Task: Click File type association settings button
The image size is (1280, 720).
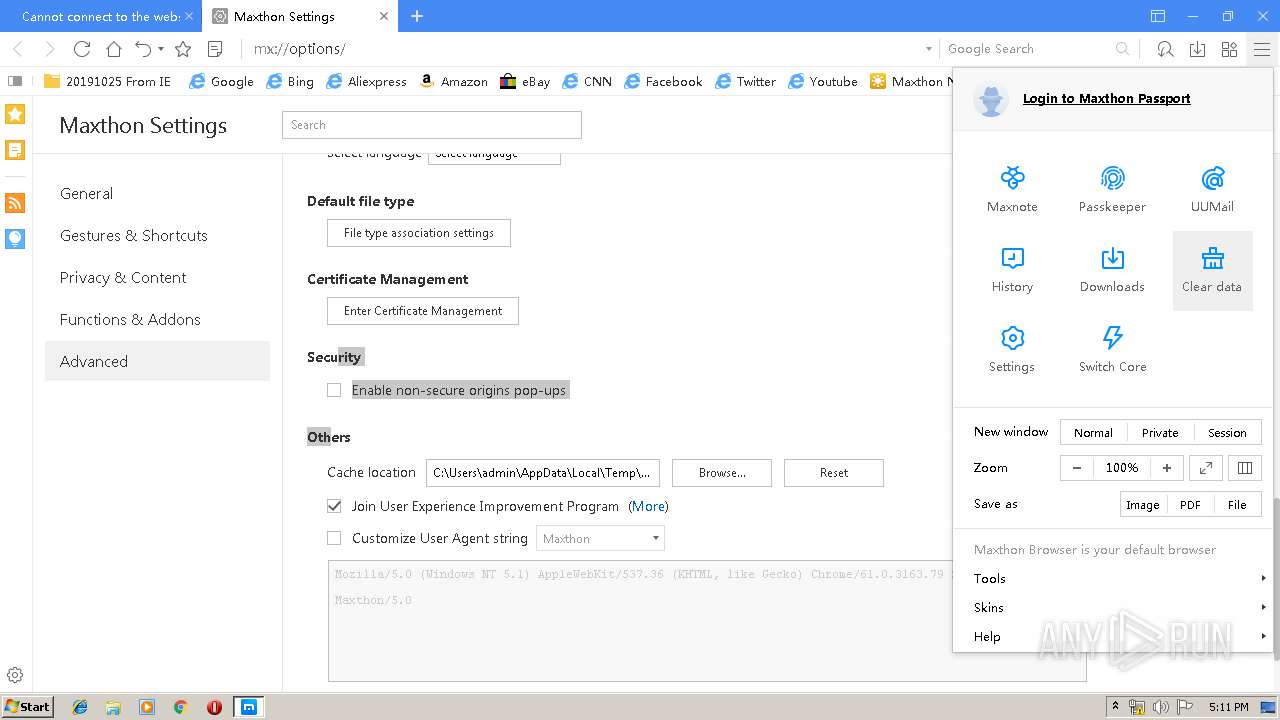Action: coord(419,233)
